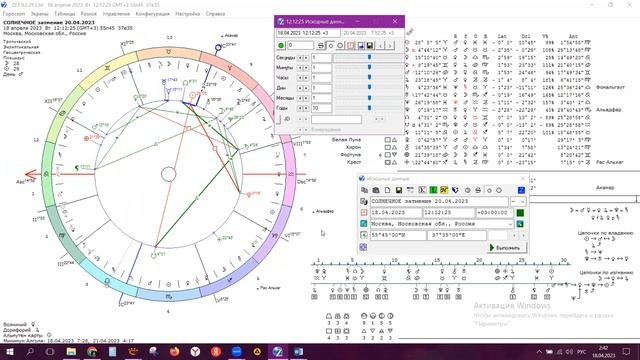Screen dimensions: 640x360
Task: Click the camera icon in Исходные данные toolbar
Action: (x=376, y=190)
